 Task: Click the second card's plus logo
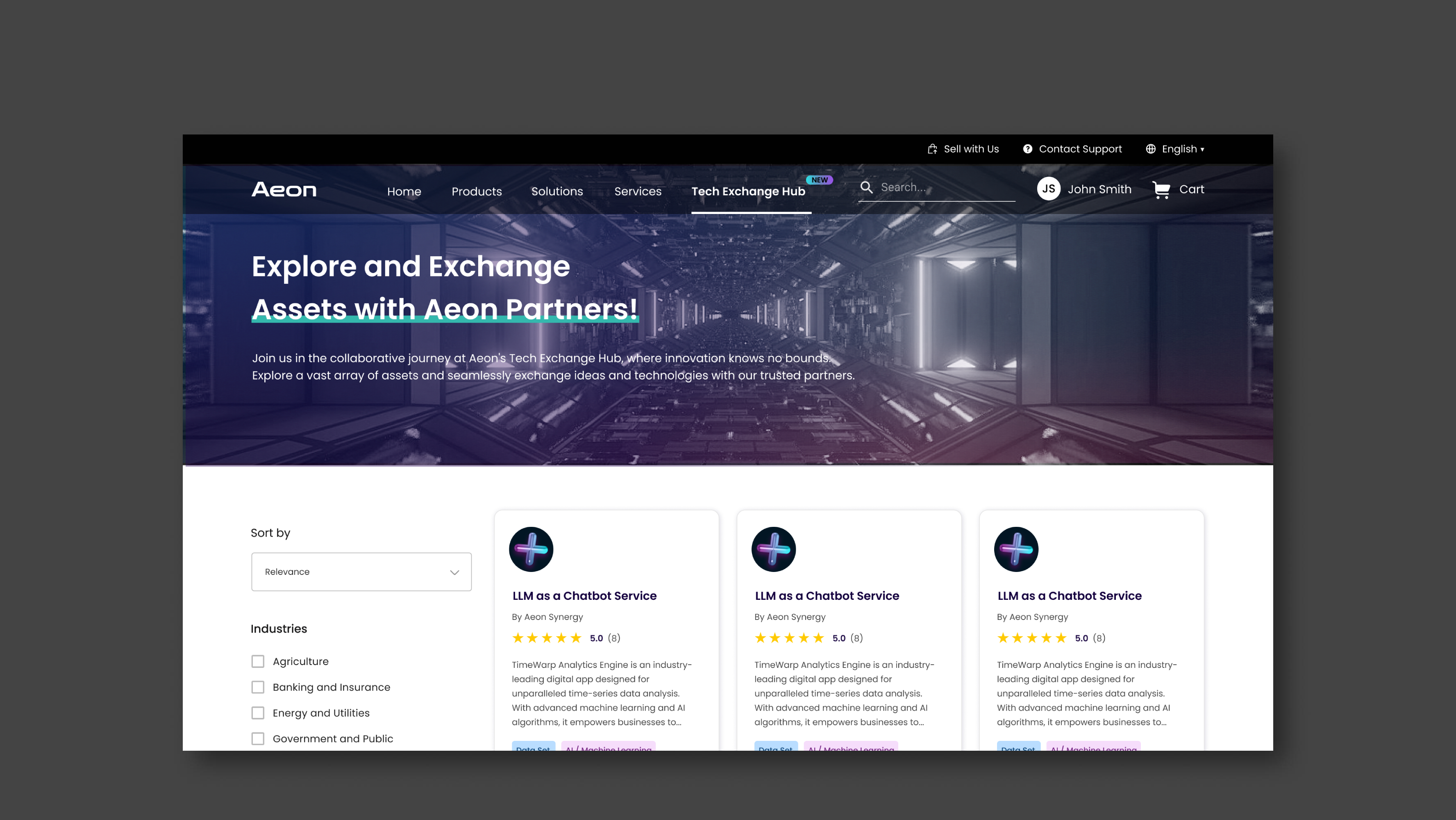point(773,549)
